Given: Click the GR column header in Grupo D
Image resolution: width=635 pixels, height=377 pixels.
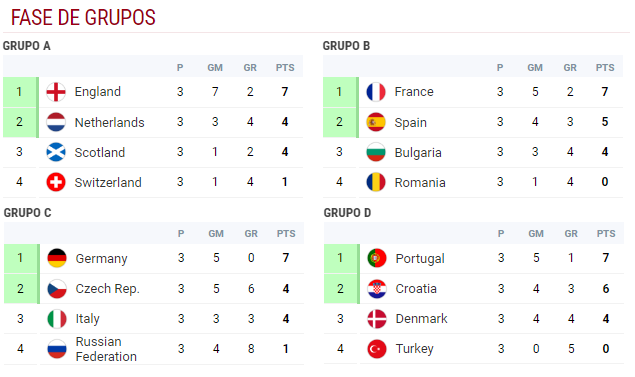Looking at the screenshot, I should 571,234.
